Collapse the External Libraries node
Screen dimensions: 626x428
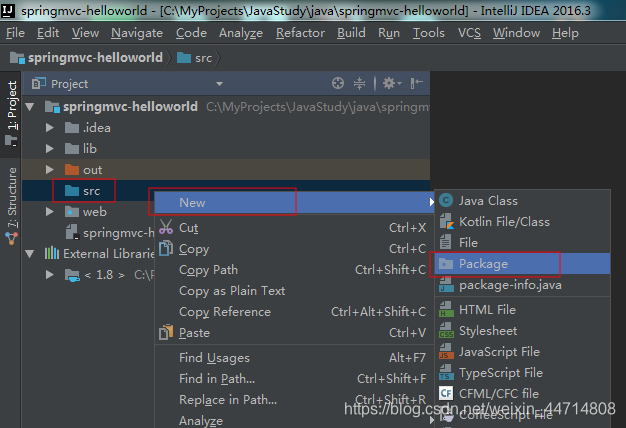click(30, 254)
